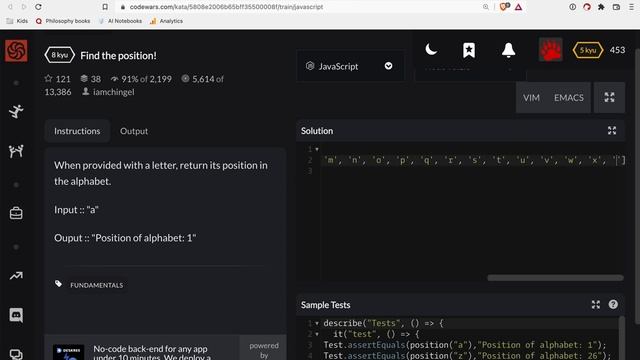
Task: Open the red paw profile avatar
Action: point(550,50)
